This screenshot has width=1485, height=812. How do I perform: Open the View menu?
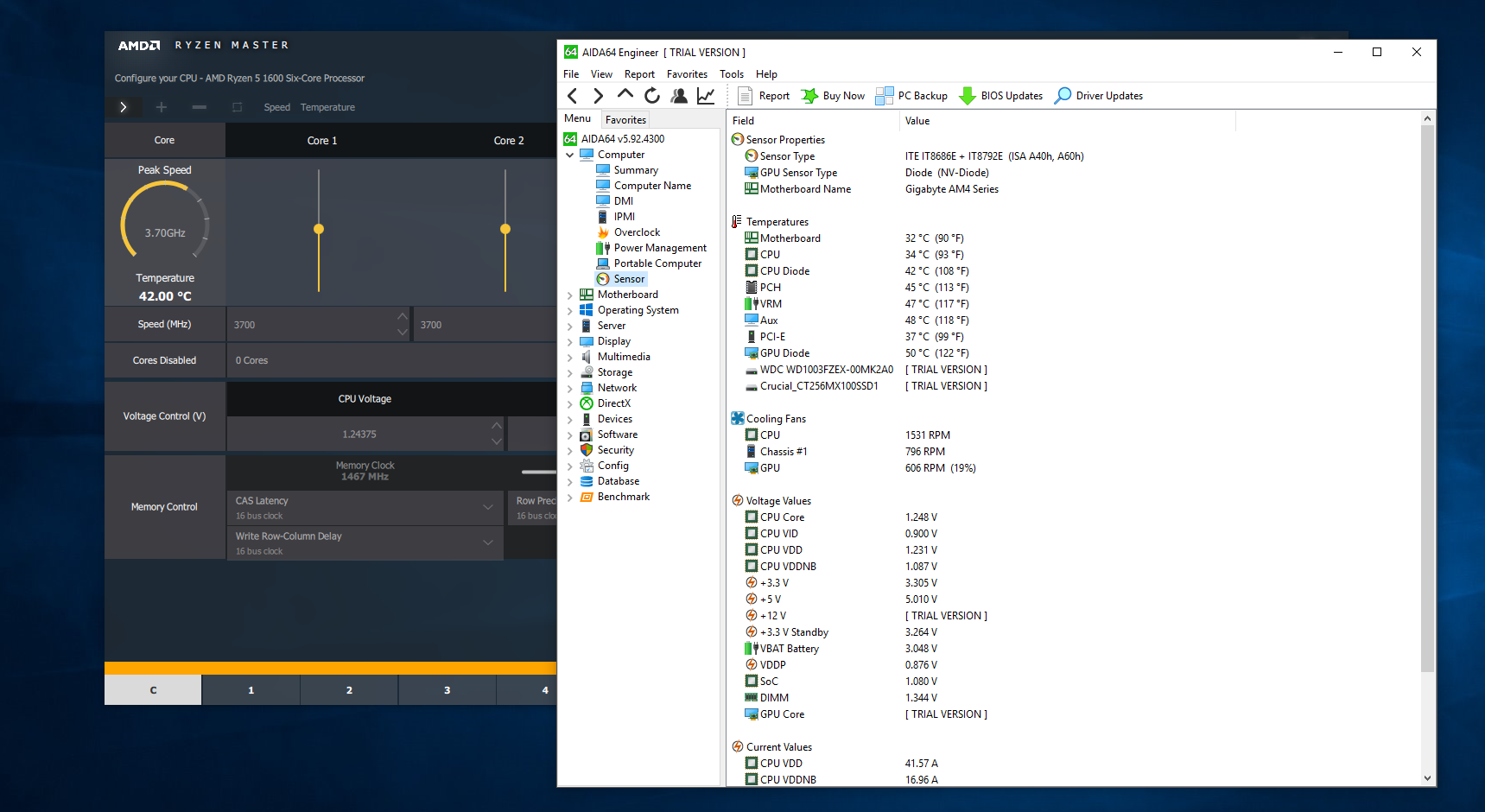click(x=601, y=74)
